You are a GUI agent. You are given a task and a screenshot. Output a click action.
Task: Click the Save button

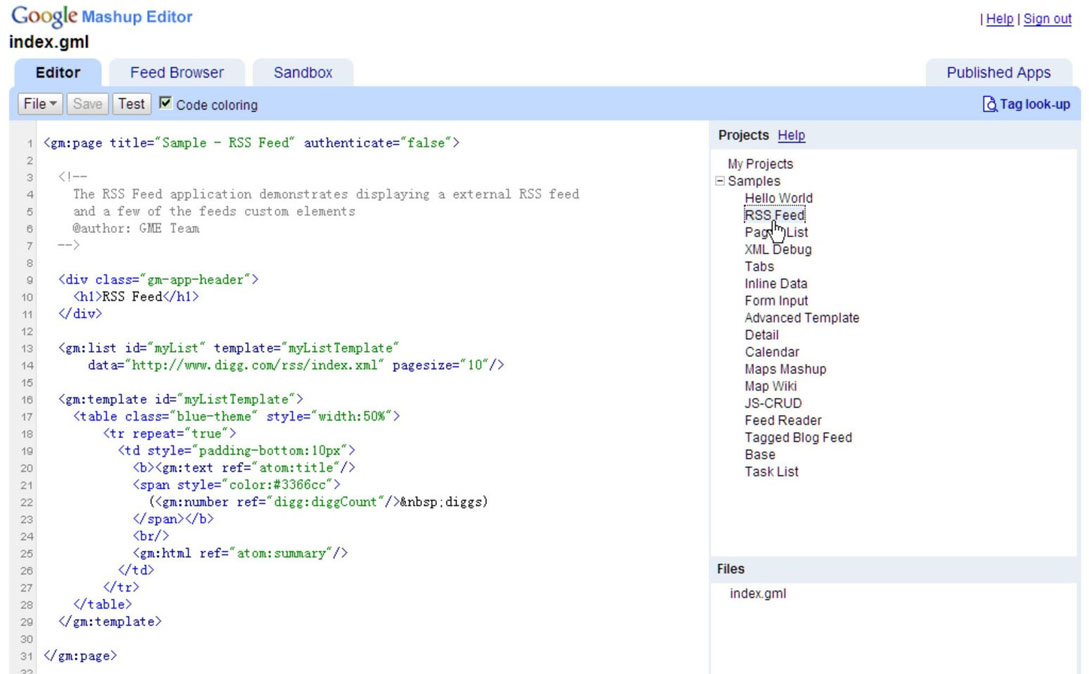pyautogui.click(x=88, y=104)
